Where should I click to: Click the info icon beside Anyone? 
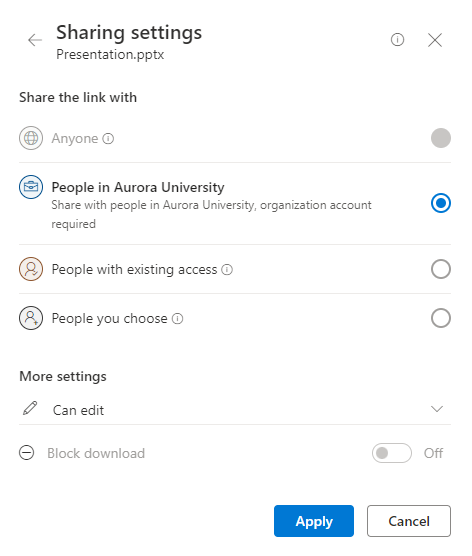(108, 138)
